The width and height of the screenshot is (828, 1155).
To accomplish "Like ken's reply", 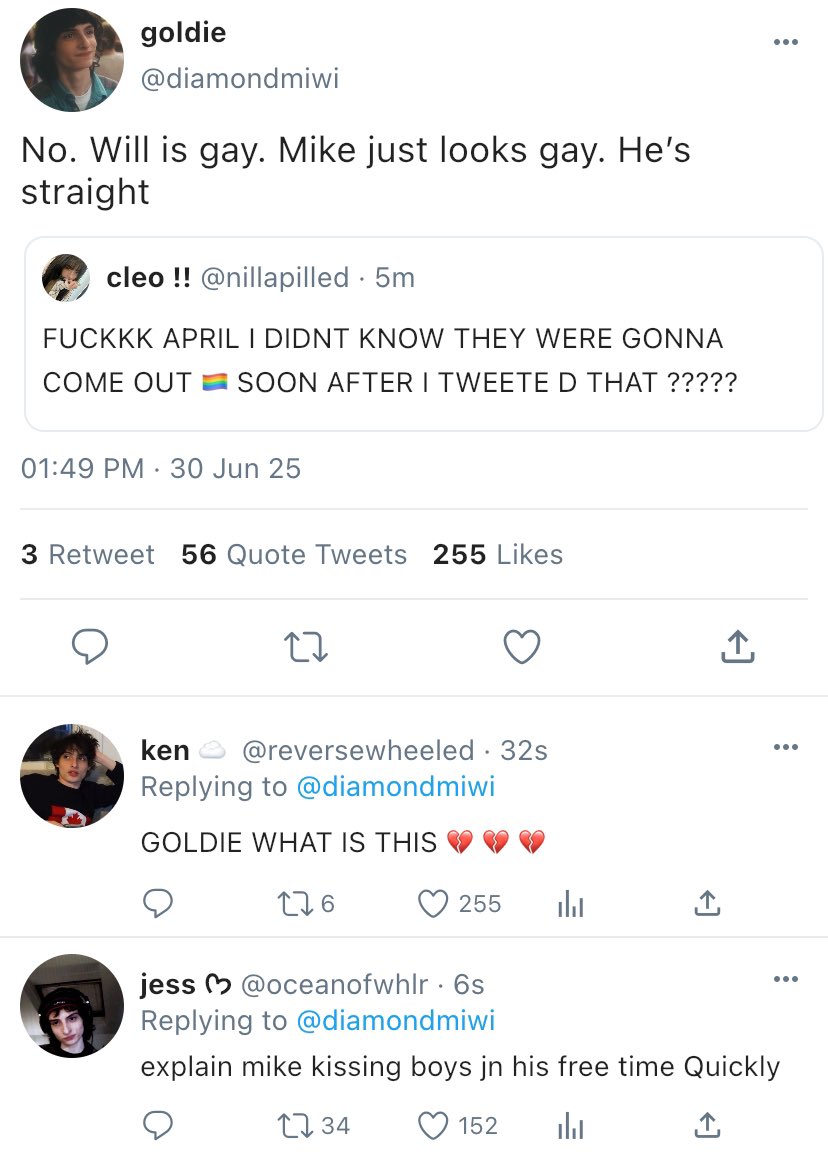I will pyautogui.click(x=432, y=904).
